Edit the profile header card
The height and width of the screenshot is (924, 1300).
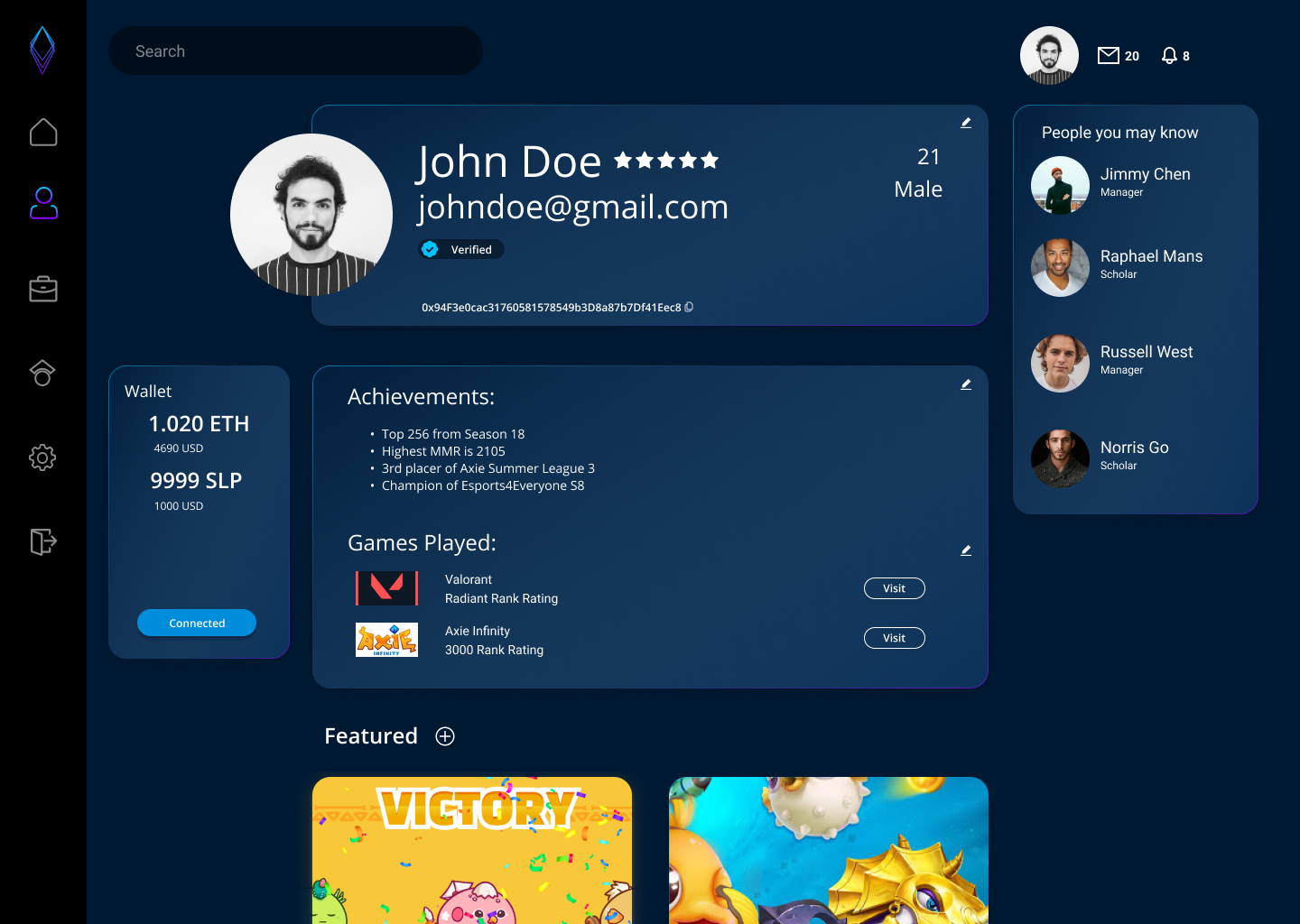click(x=966, y=123)
